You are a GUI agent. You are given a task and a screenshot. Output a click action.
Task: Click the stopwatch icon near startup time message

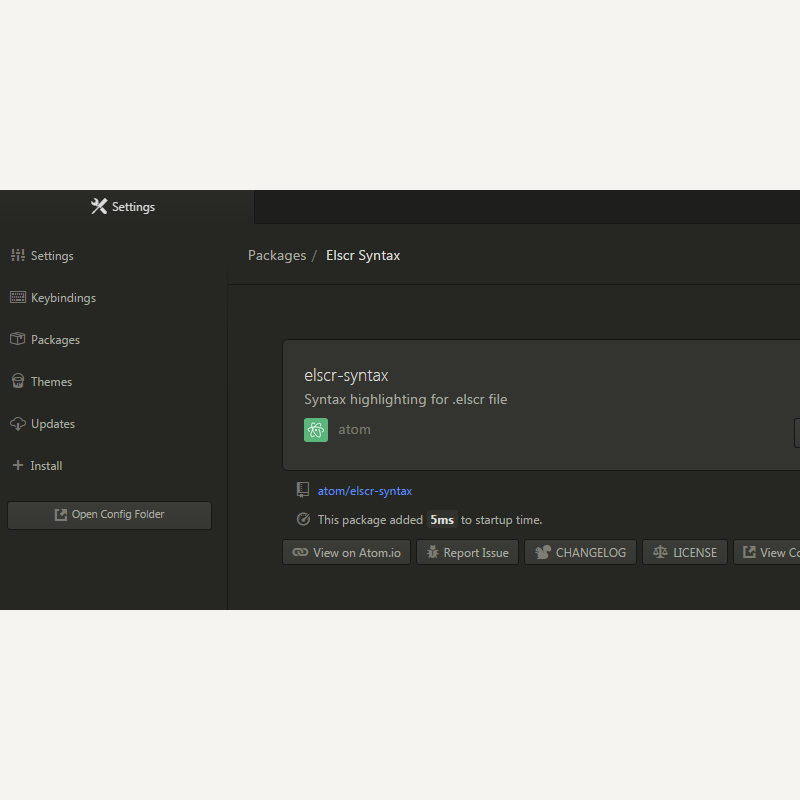click(x=303, y=519)
